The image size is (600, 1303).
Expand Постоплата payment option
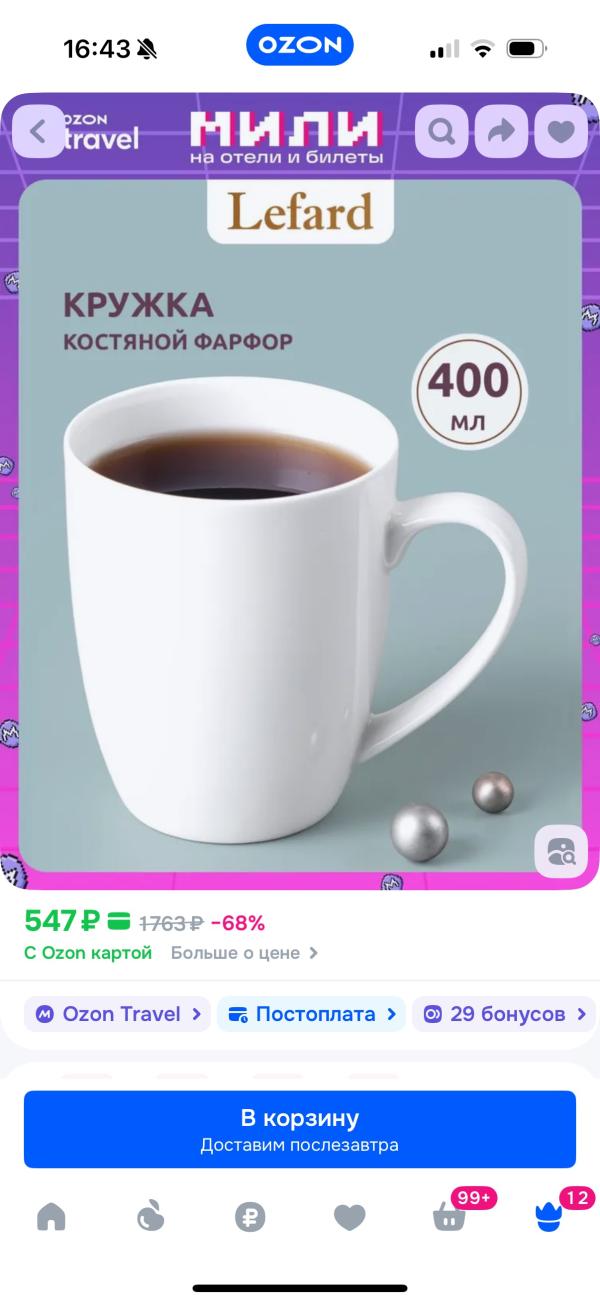tap(311, 1014)
